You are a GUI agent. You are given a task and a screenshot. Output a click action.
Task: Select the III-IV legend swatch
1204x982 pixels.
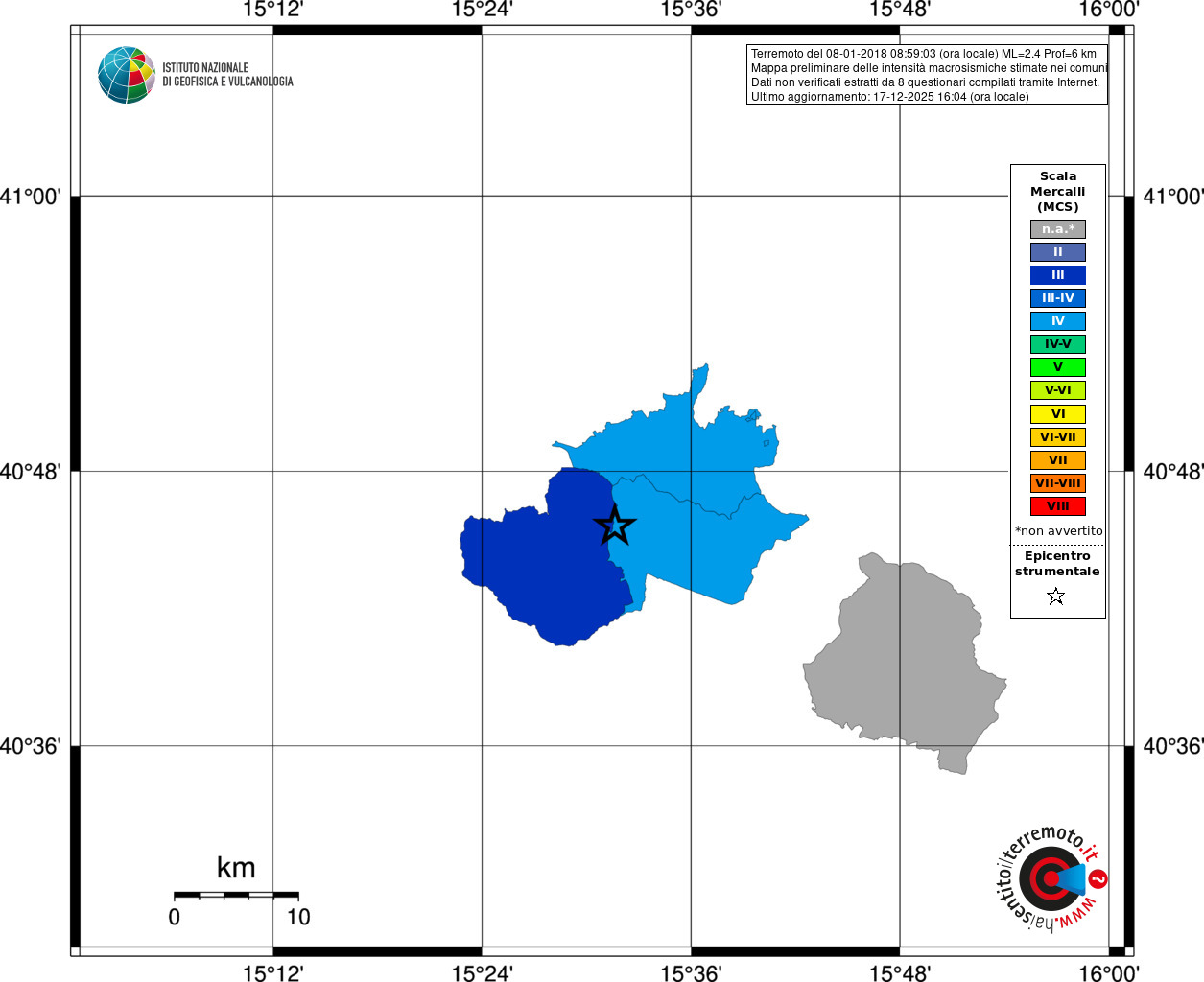(x=1058, y=298)
